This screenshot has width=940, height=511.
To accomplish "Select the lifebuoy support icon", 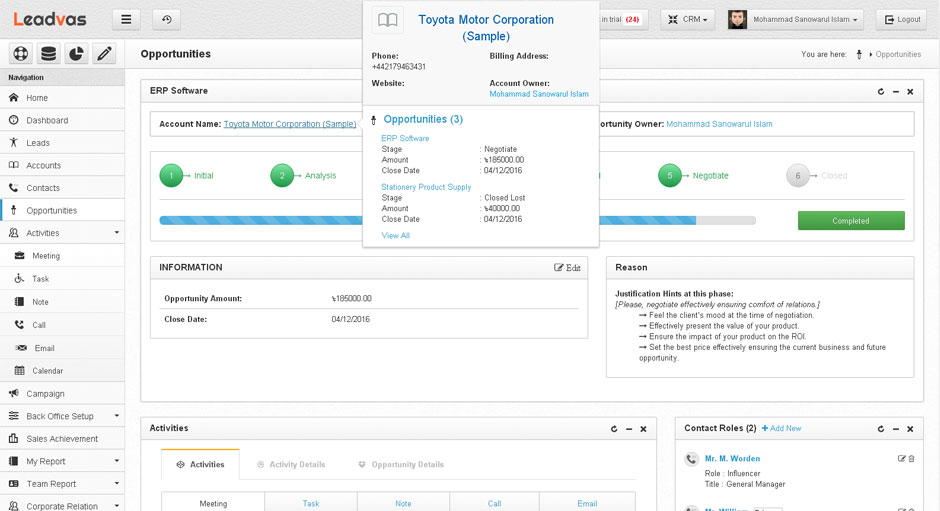I will (20, 54).
